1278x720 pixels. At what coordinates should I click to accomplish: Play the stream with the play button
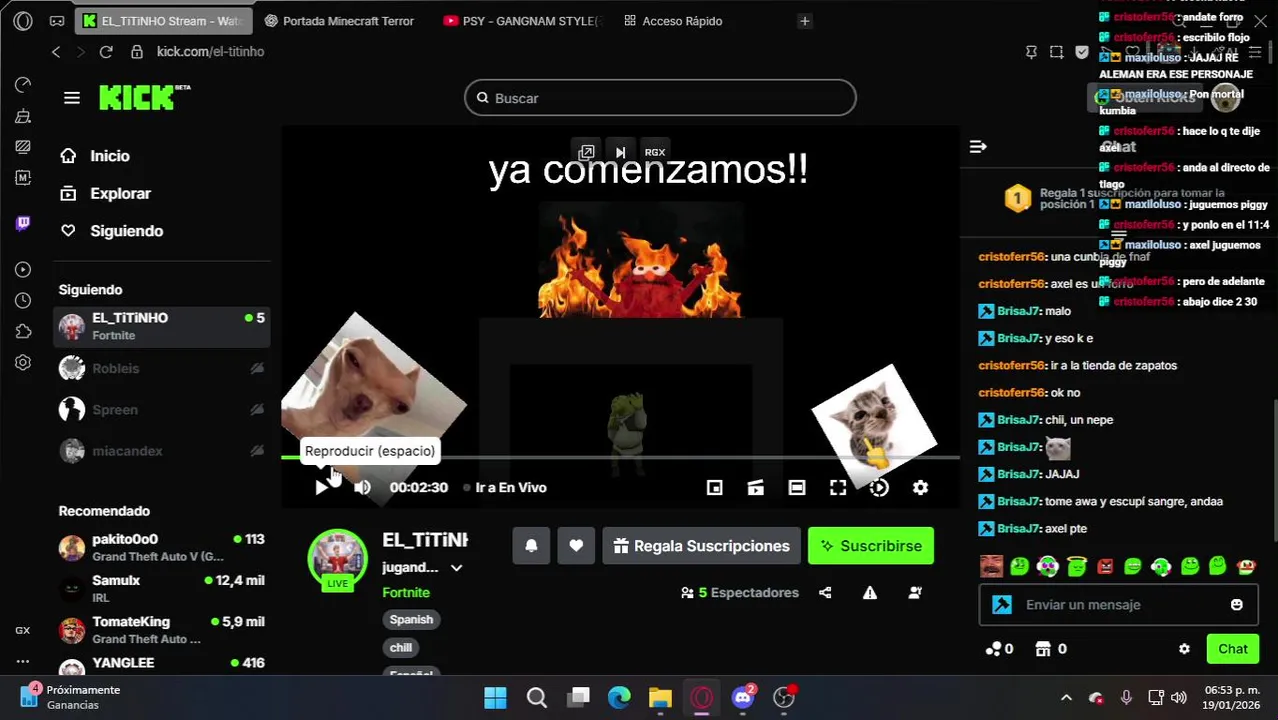coord(321,487)
